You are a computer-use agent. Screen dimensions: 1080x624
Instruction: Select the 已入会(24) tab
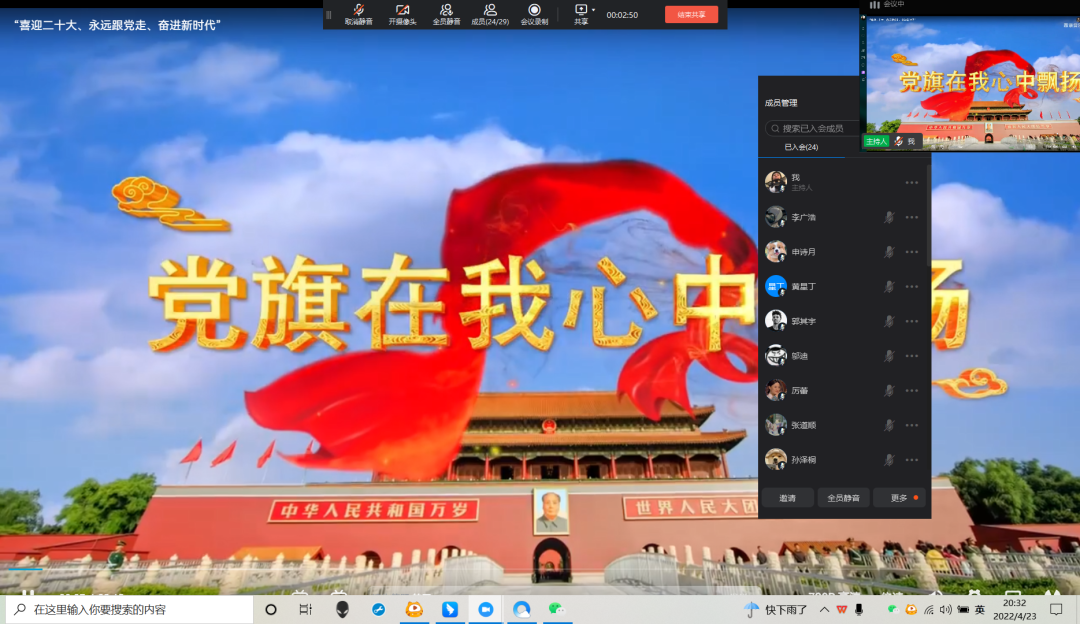tap(801, 147)
